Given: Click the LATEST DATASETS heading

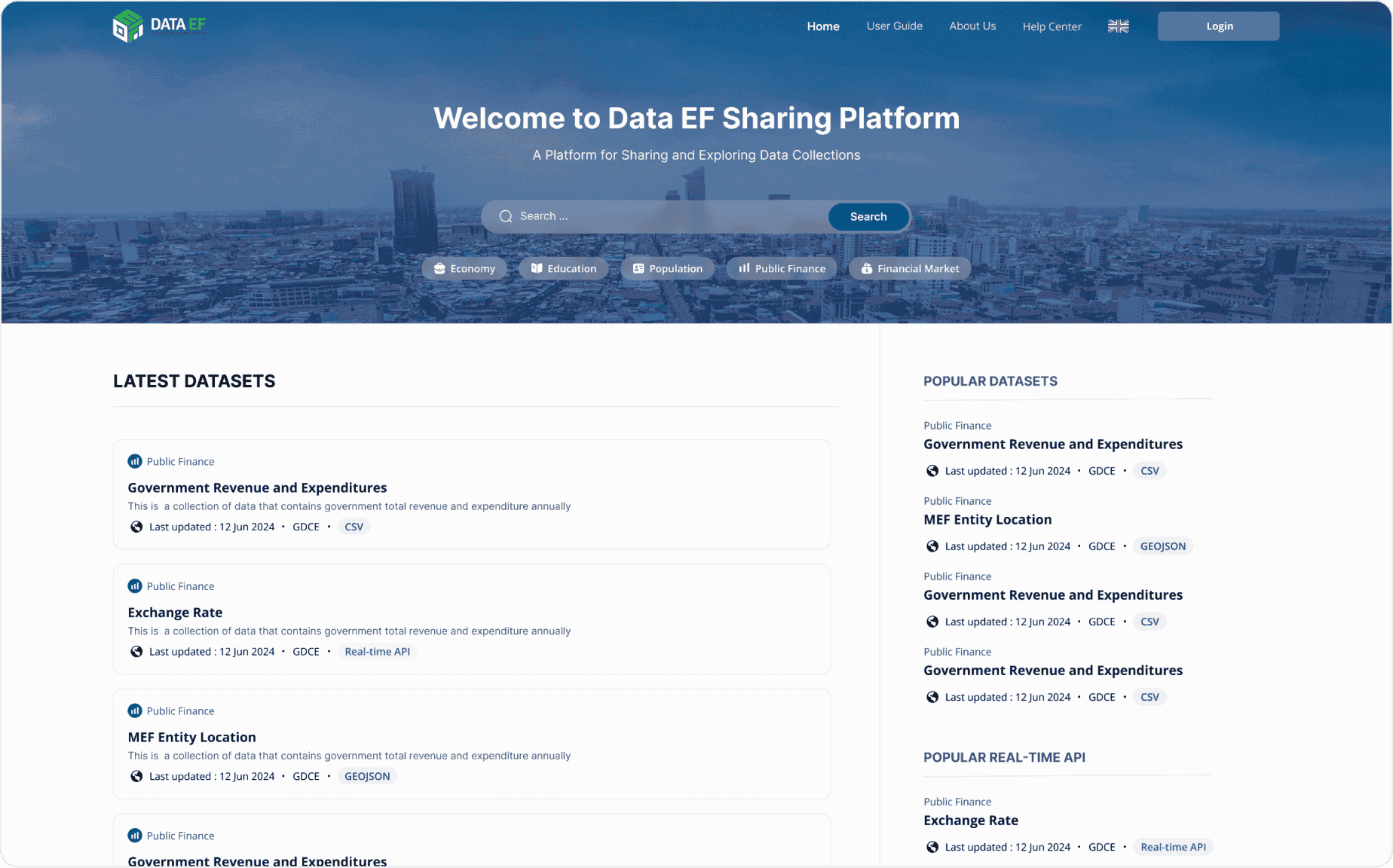Looking at the screenshot, I should click(194, 381).
